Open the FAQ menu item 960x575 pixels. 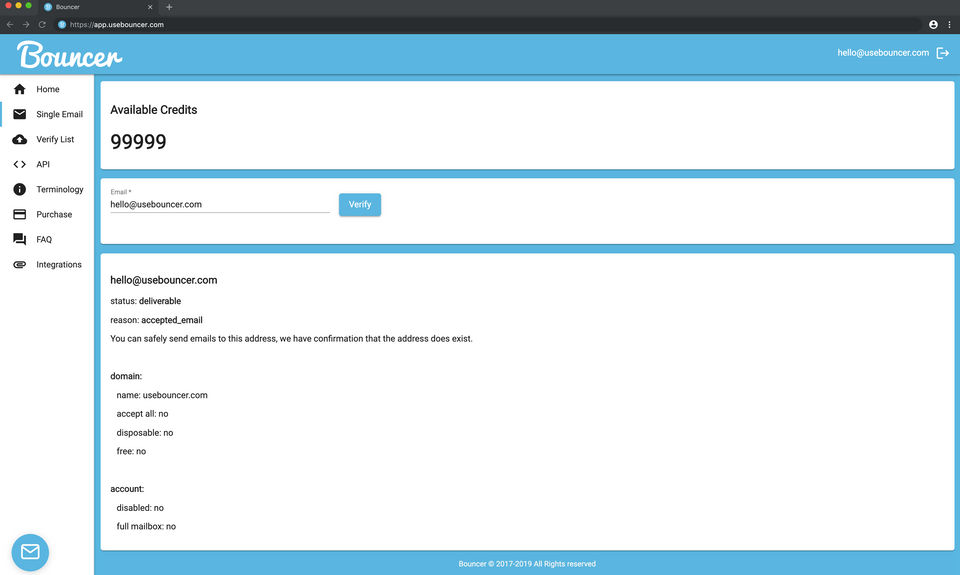coord(47,239)
